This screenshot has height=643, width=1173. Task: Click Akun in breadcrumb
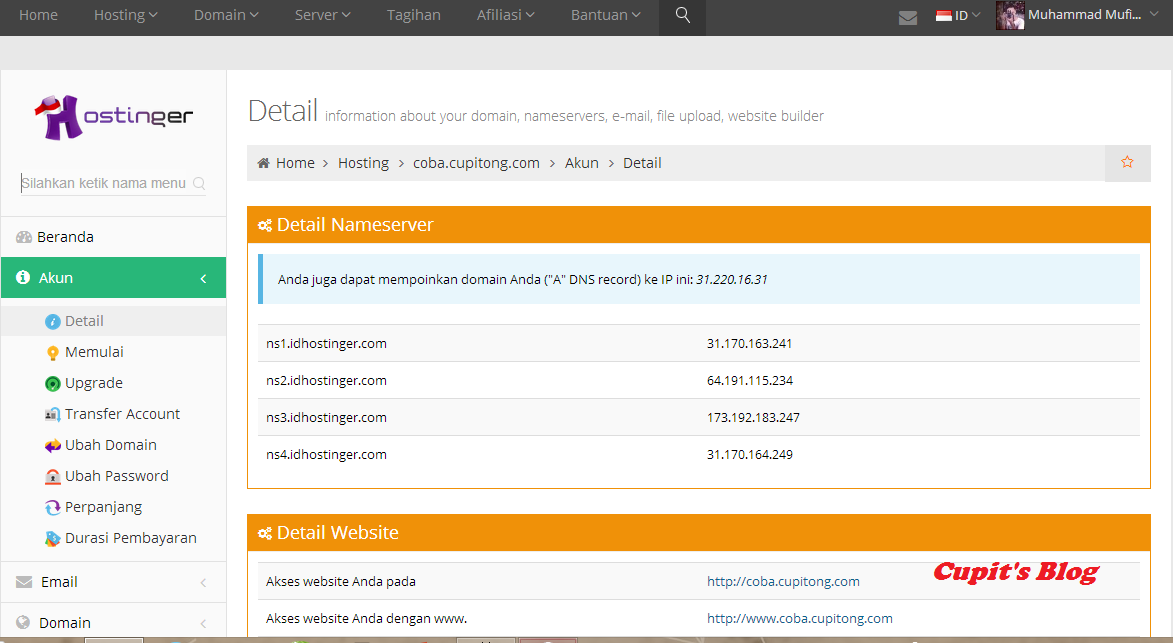pyautogui.click(x=581, y=163)
